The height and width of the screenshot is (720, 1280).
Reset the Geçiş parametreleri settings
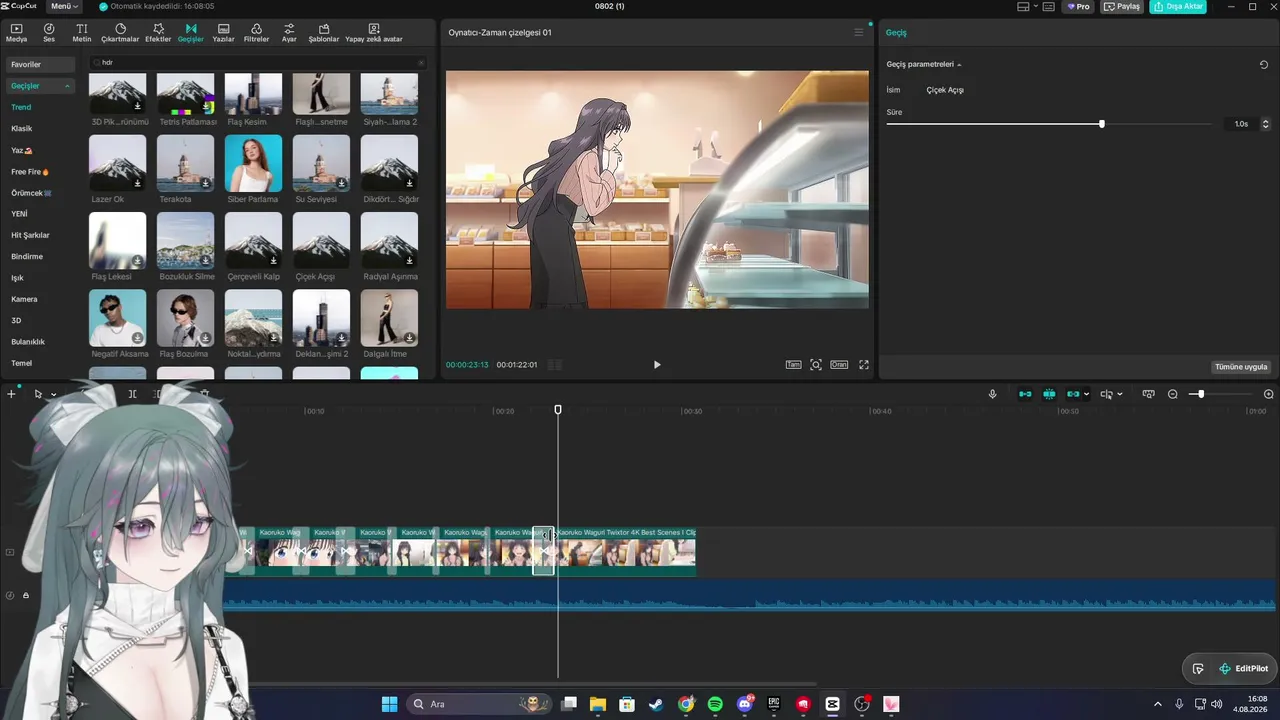[x=1264, y=65]
